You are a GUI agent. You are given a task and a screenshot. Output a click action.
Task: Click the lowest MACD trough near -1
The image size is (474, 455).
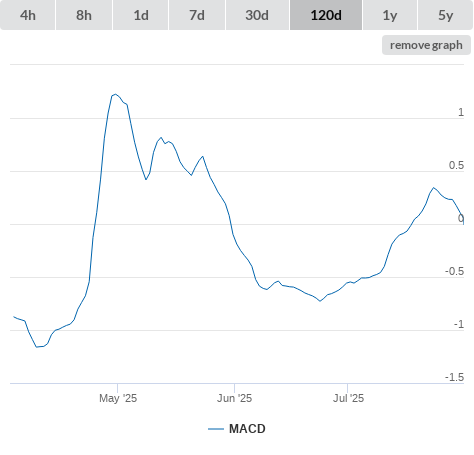37,347
